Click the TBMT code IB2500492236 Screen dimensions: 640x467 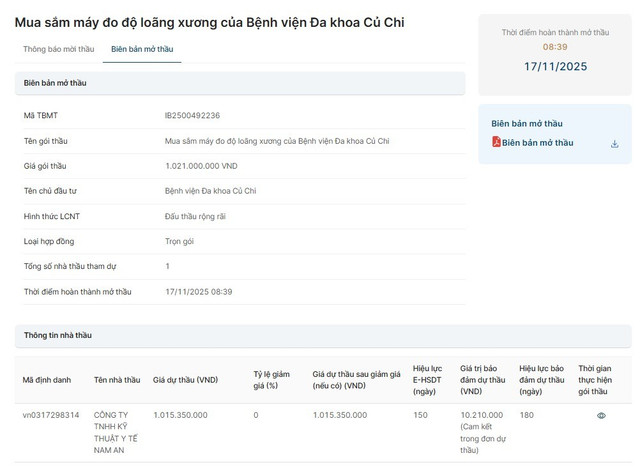click(x=192, y=116)
